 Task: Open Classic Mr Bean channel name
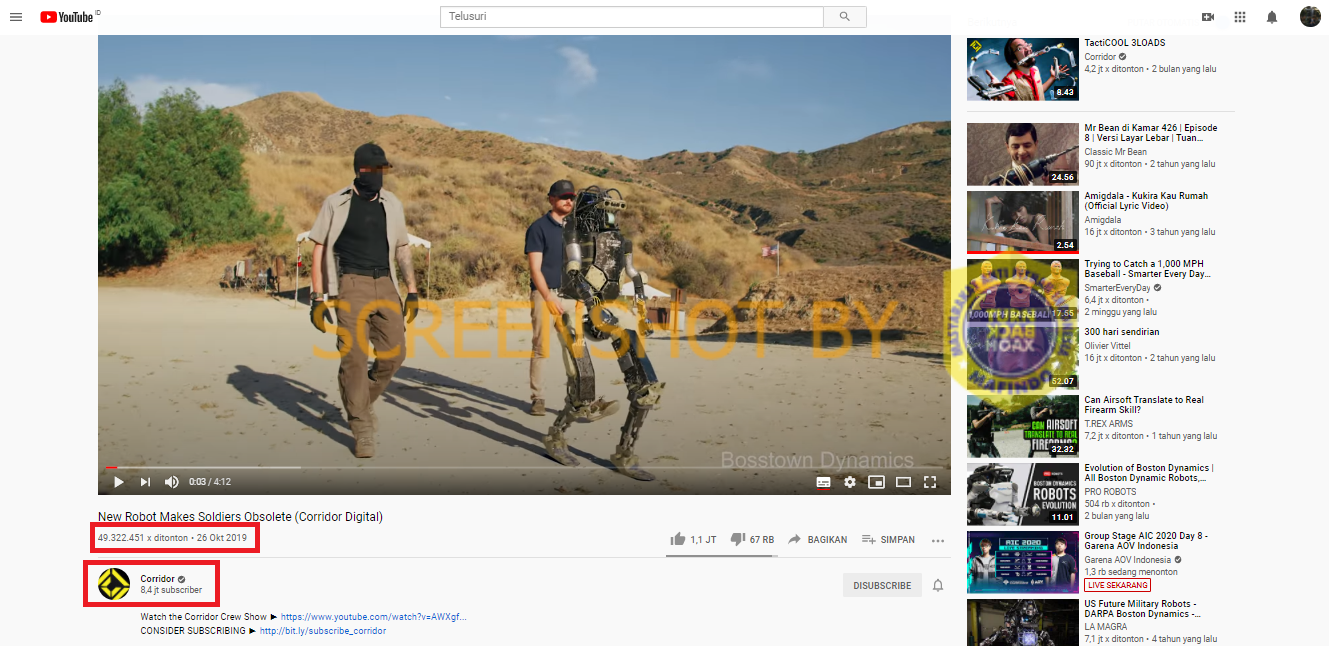click(1115, 152)
